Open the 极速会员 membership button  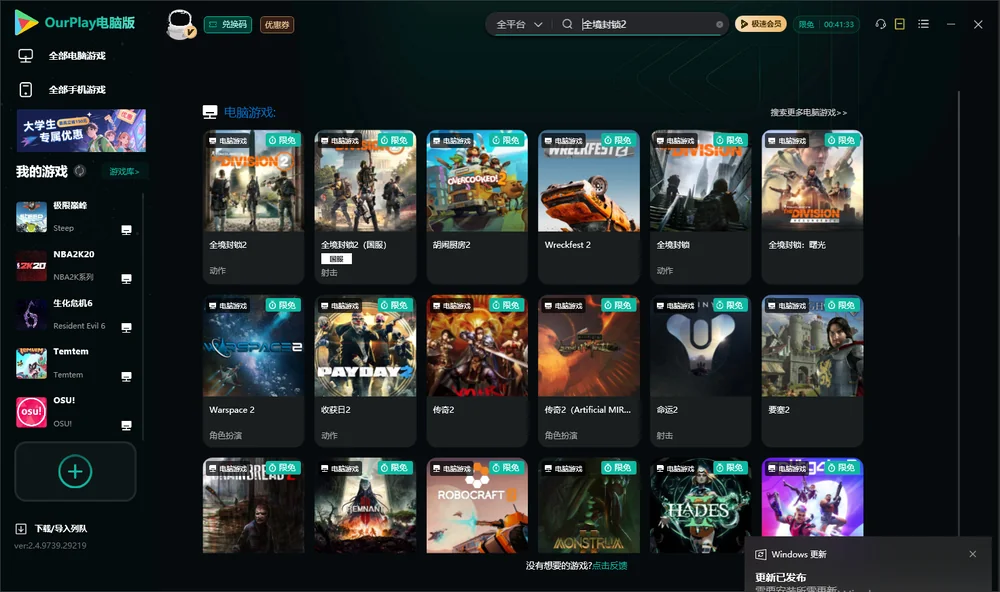(x=761, y=24)
